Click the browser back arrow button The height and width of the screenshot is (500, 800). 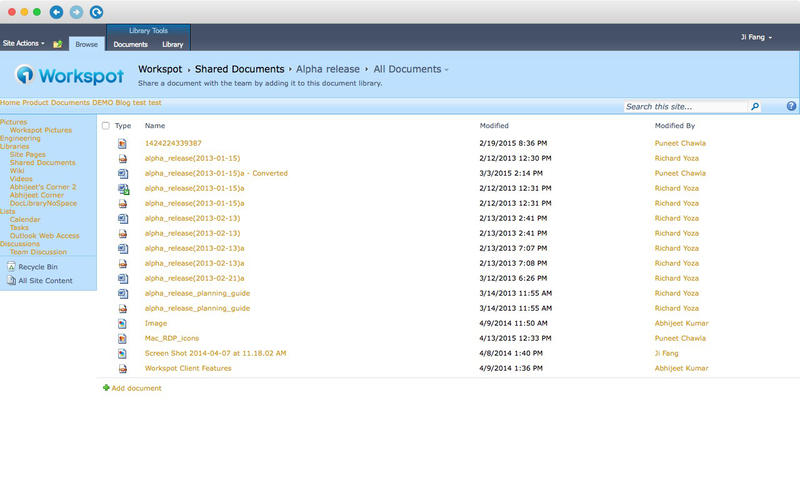pyautogui.click(x=56, y=12)
